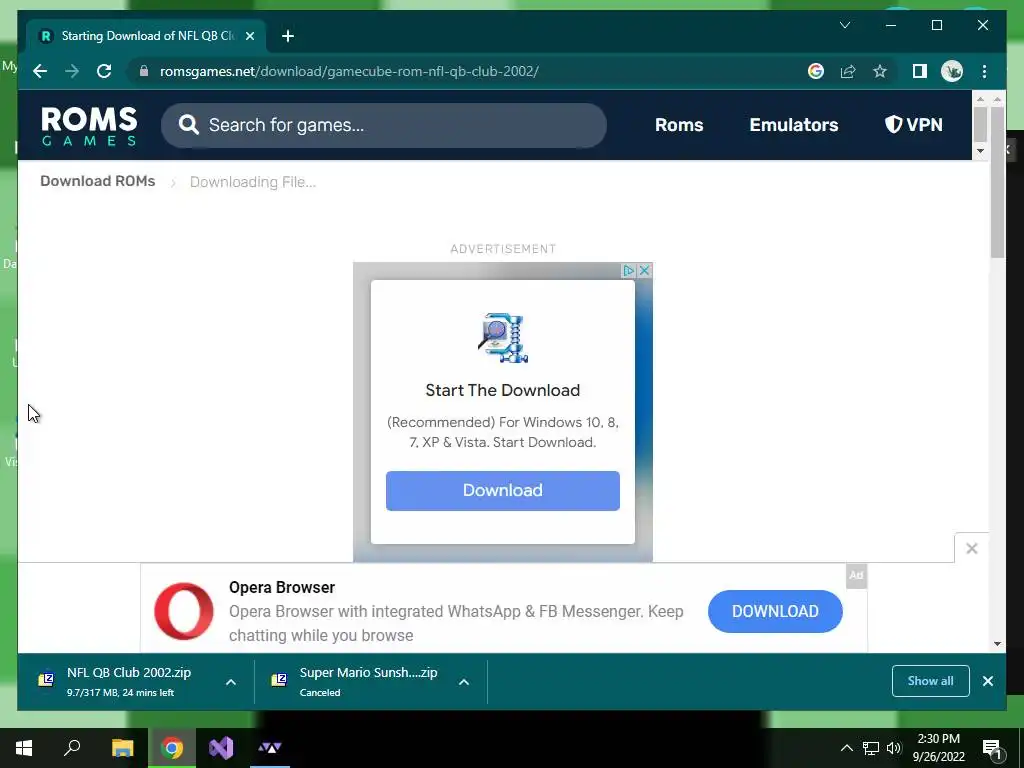1024x768 pixels.
Task: Close the downloads bar
Action: pyautogui.click(x=987, y=680)
